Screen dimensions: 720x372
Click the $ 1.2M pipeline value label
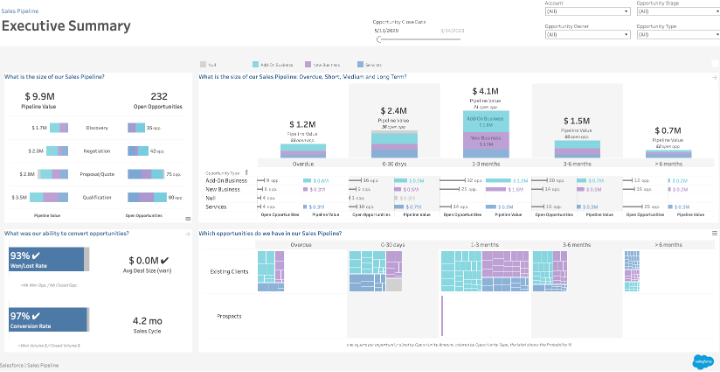point(303,124)
